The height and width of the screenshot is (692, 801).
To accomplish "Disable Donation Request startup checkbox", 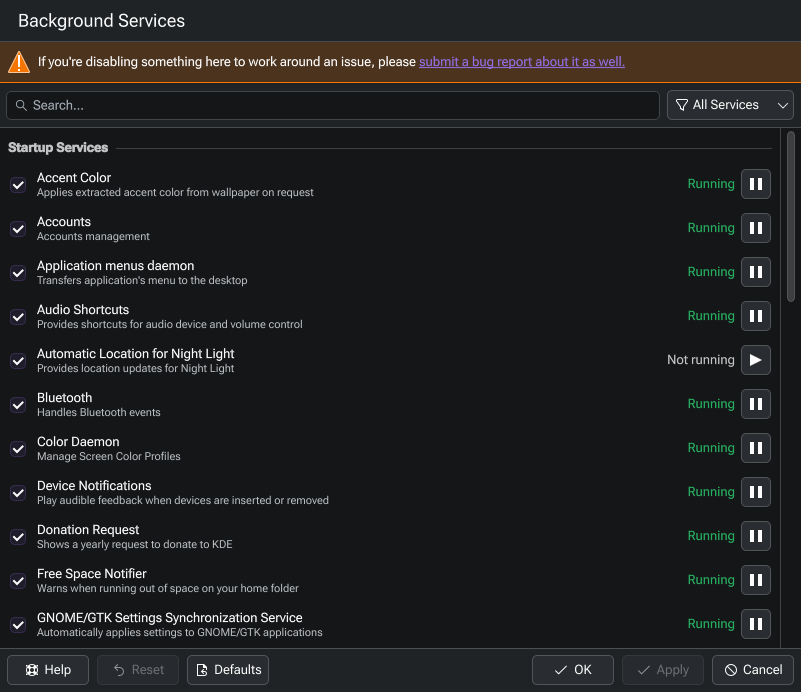I will coord(18,537).
